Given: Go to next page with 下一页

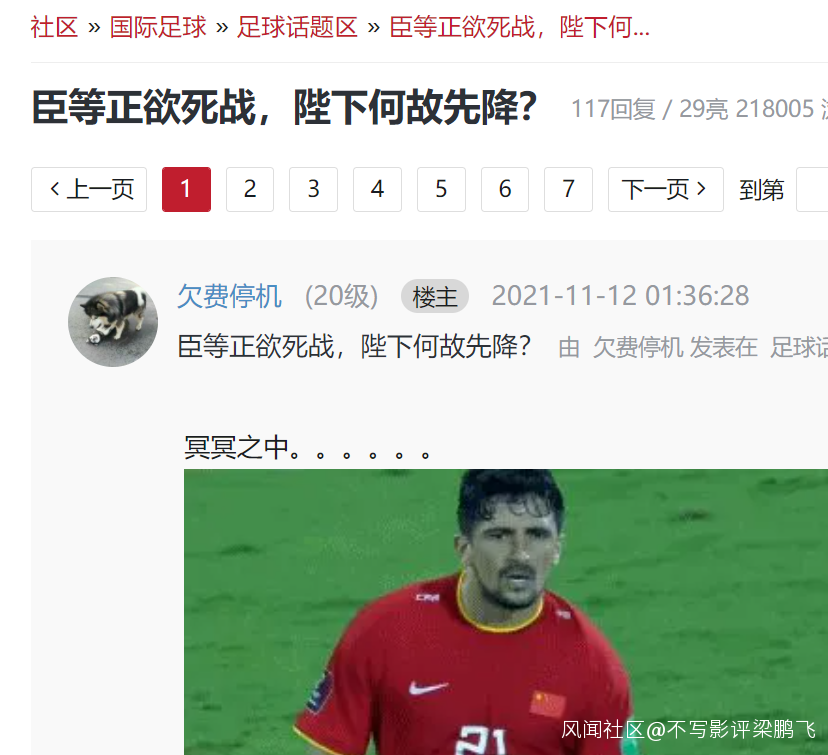Looking at the screenshot, I should (x=666, y=190).
